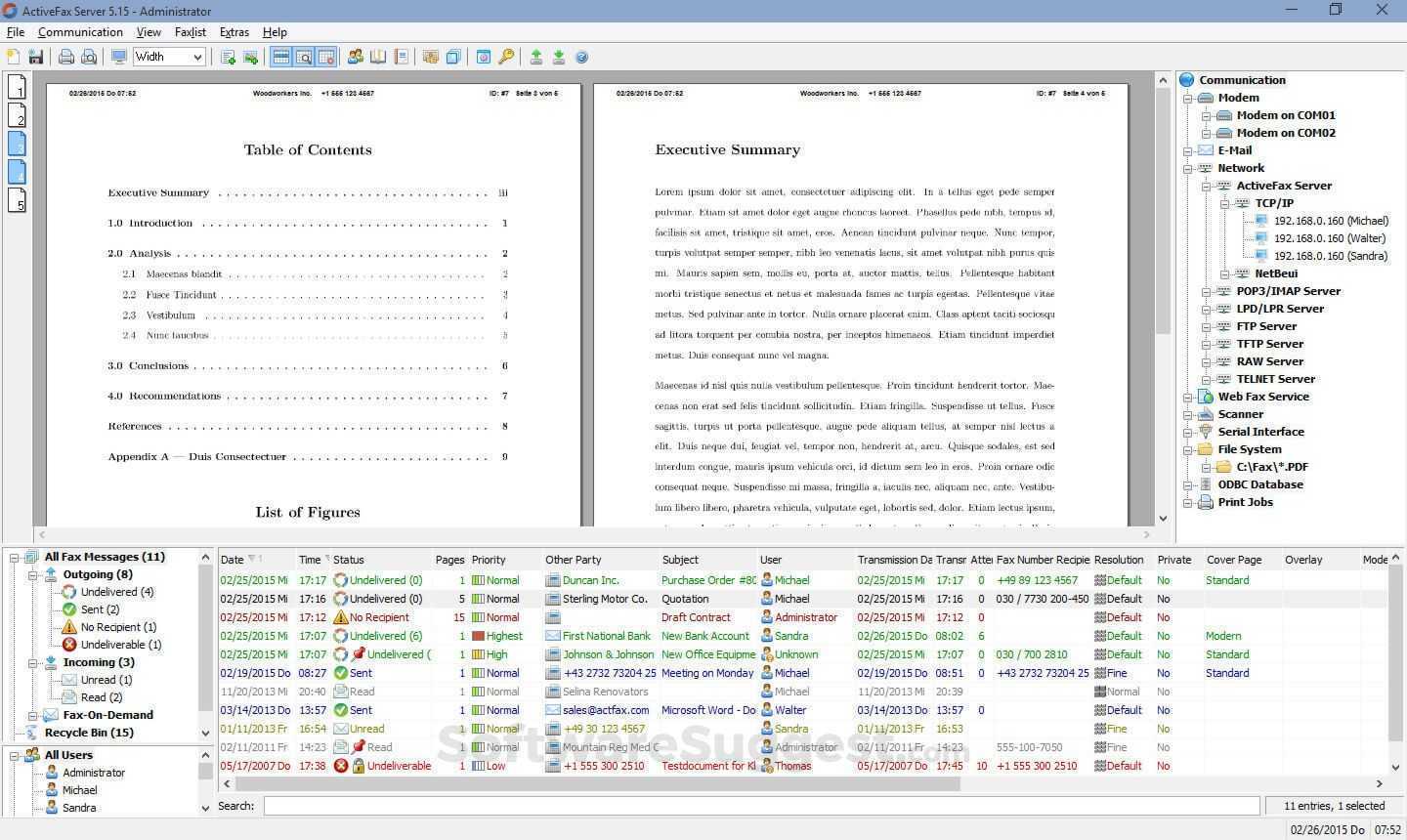Click the License Key icon

[x=507, y=57]
